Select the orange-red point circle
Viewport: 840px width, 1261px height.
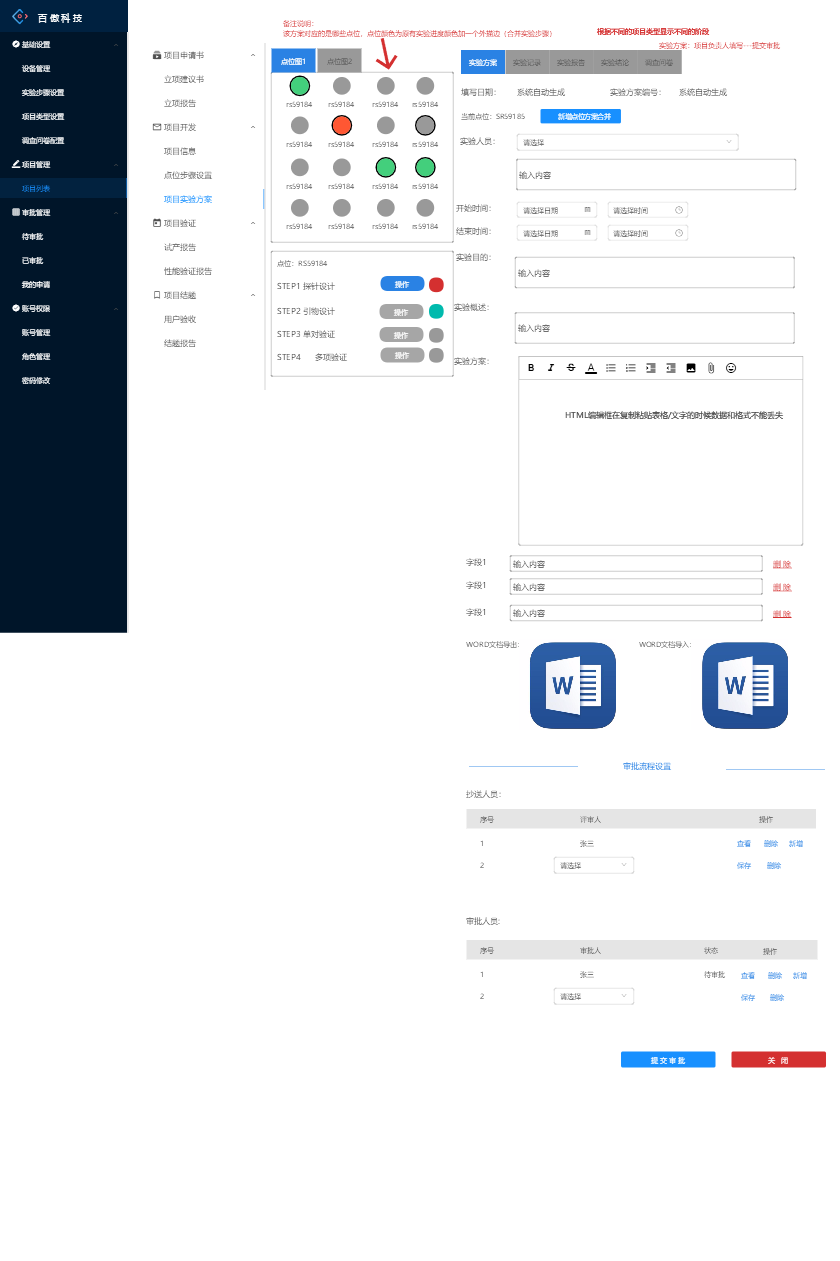pos(342,125)
